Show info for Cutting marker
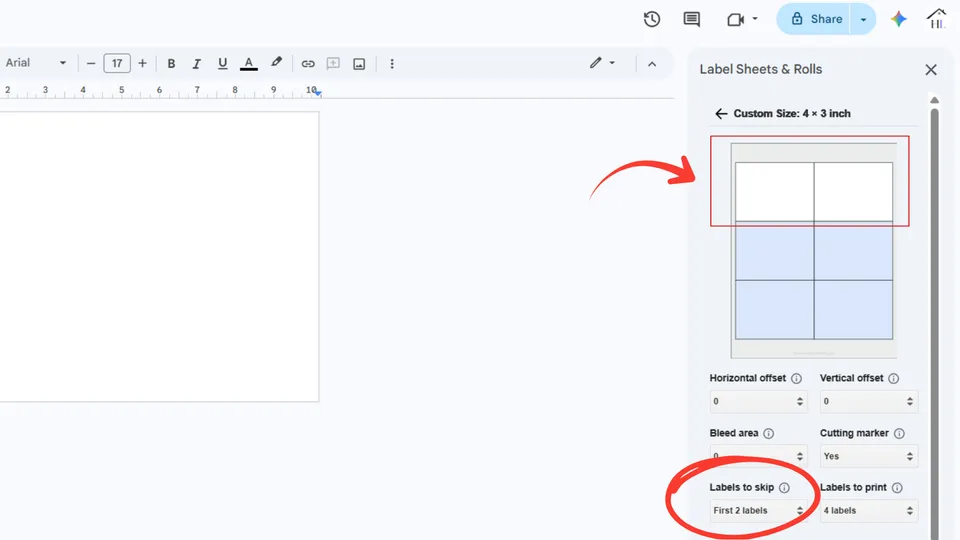The height and width of the screenshot is (540, 960). pos(899,433)
